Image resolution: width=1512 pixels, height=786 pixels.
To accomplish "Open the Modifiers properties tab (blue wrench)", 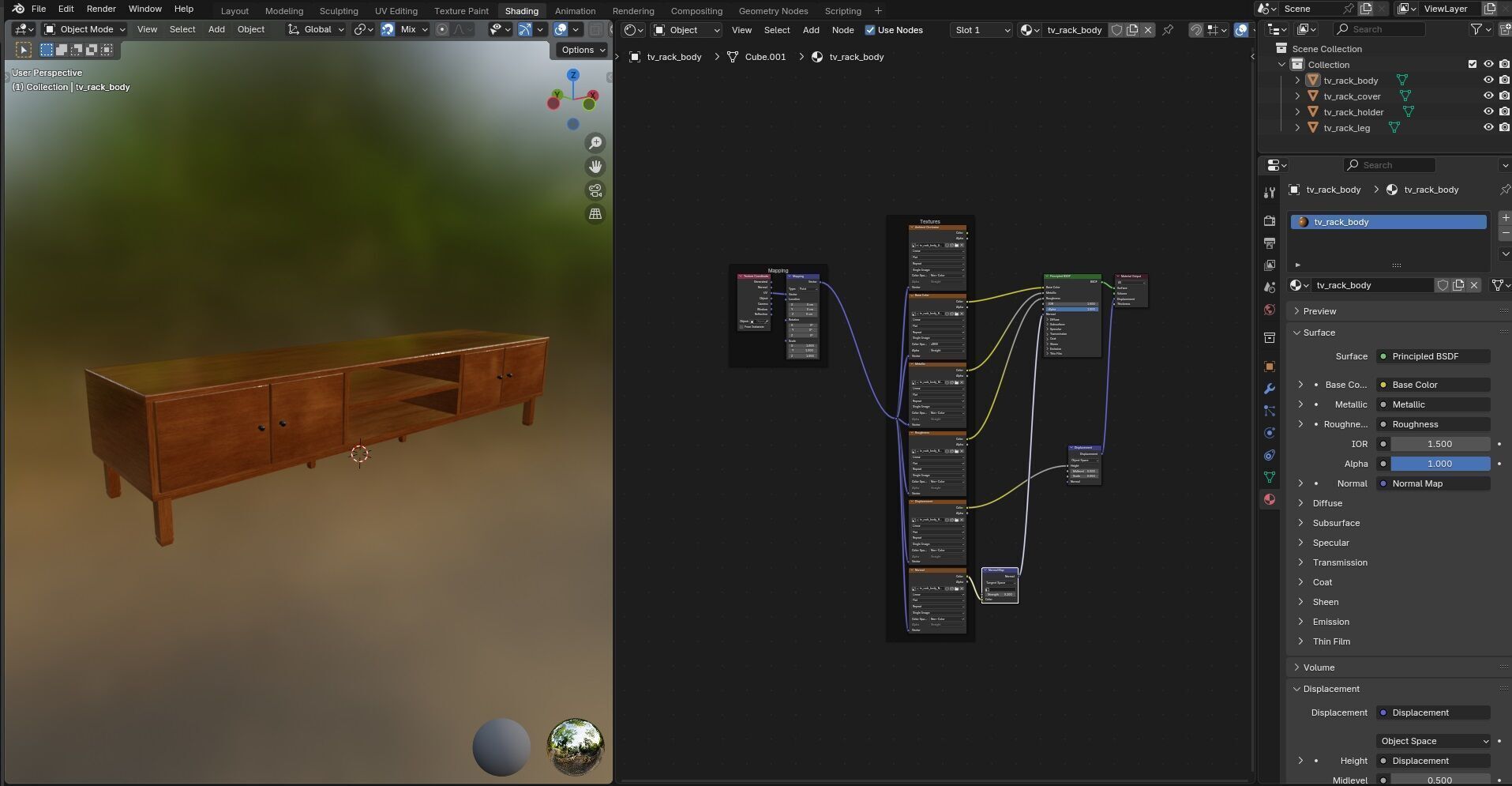I will 1270,389.
